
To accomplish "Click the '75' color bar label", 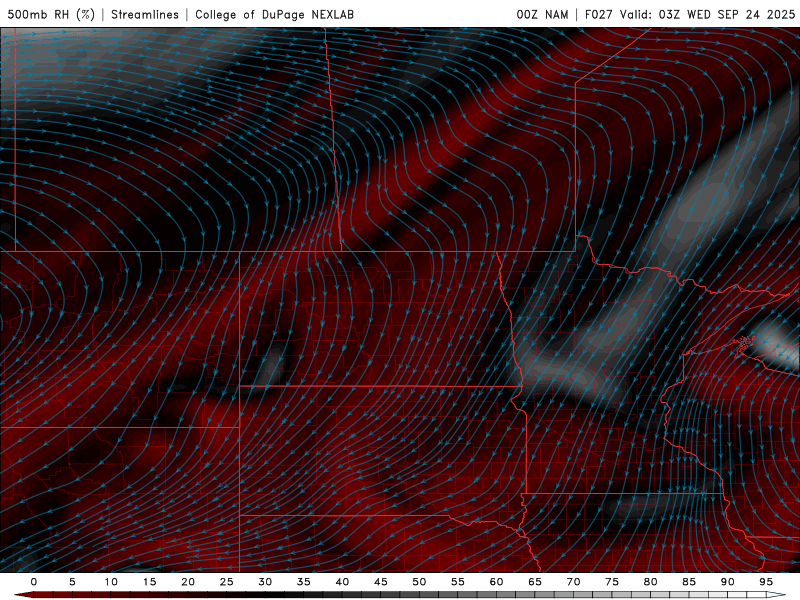I will (612, 582).
